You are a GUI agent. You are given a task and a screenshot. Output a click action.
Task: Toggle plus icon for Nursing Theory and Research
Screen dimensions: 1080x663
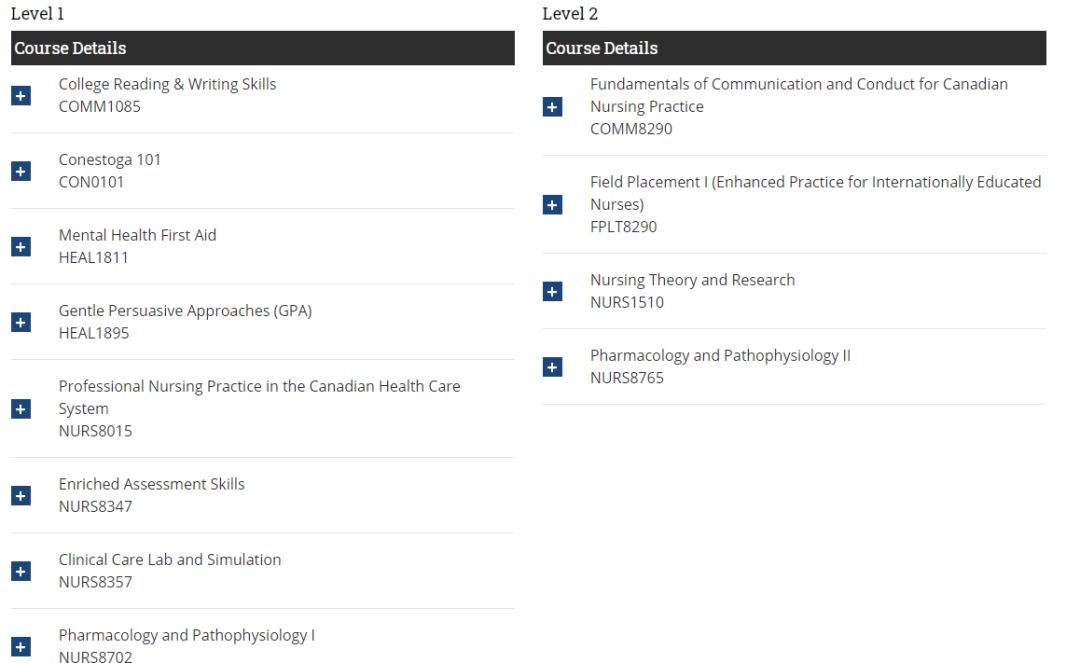pos(553,292)
